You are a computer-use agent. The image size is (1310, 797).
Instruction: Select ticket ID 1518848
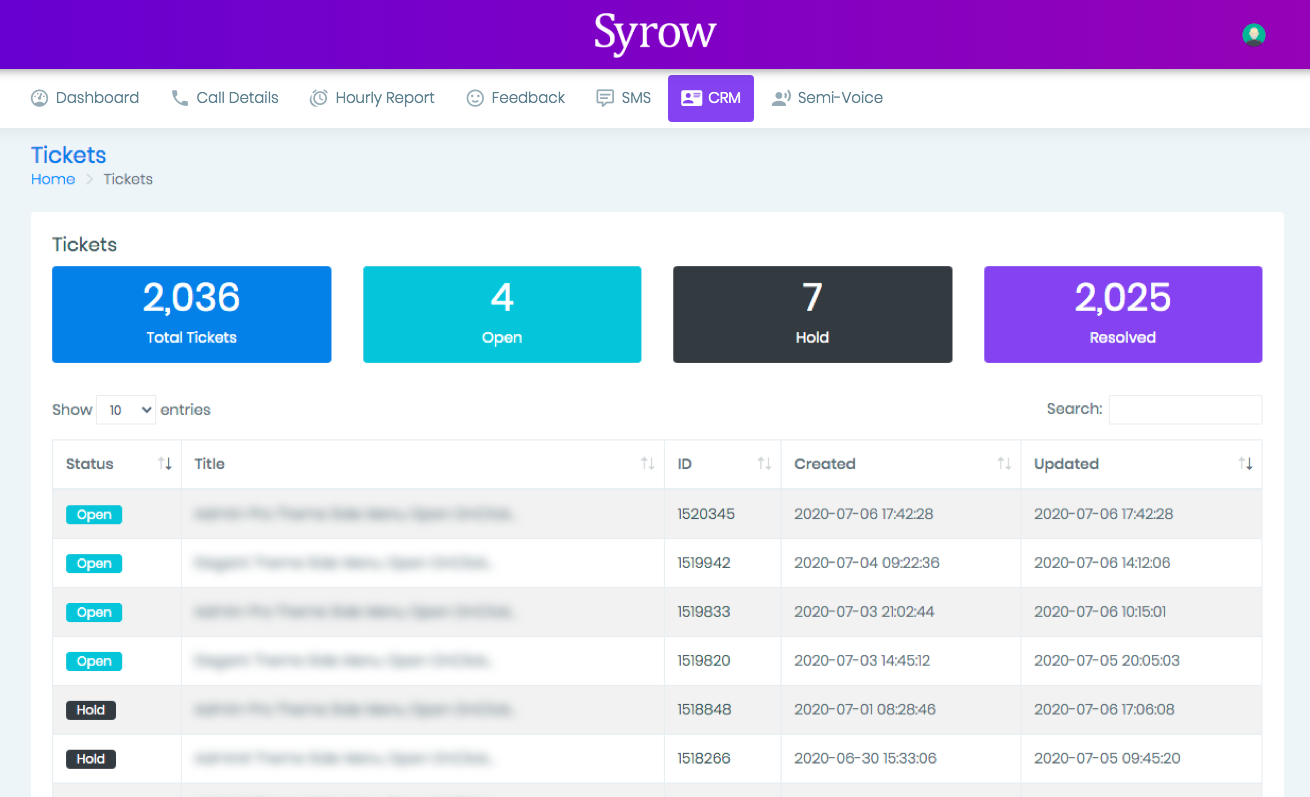point(704,710)
